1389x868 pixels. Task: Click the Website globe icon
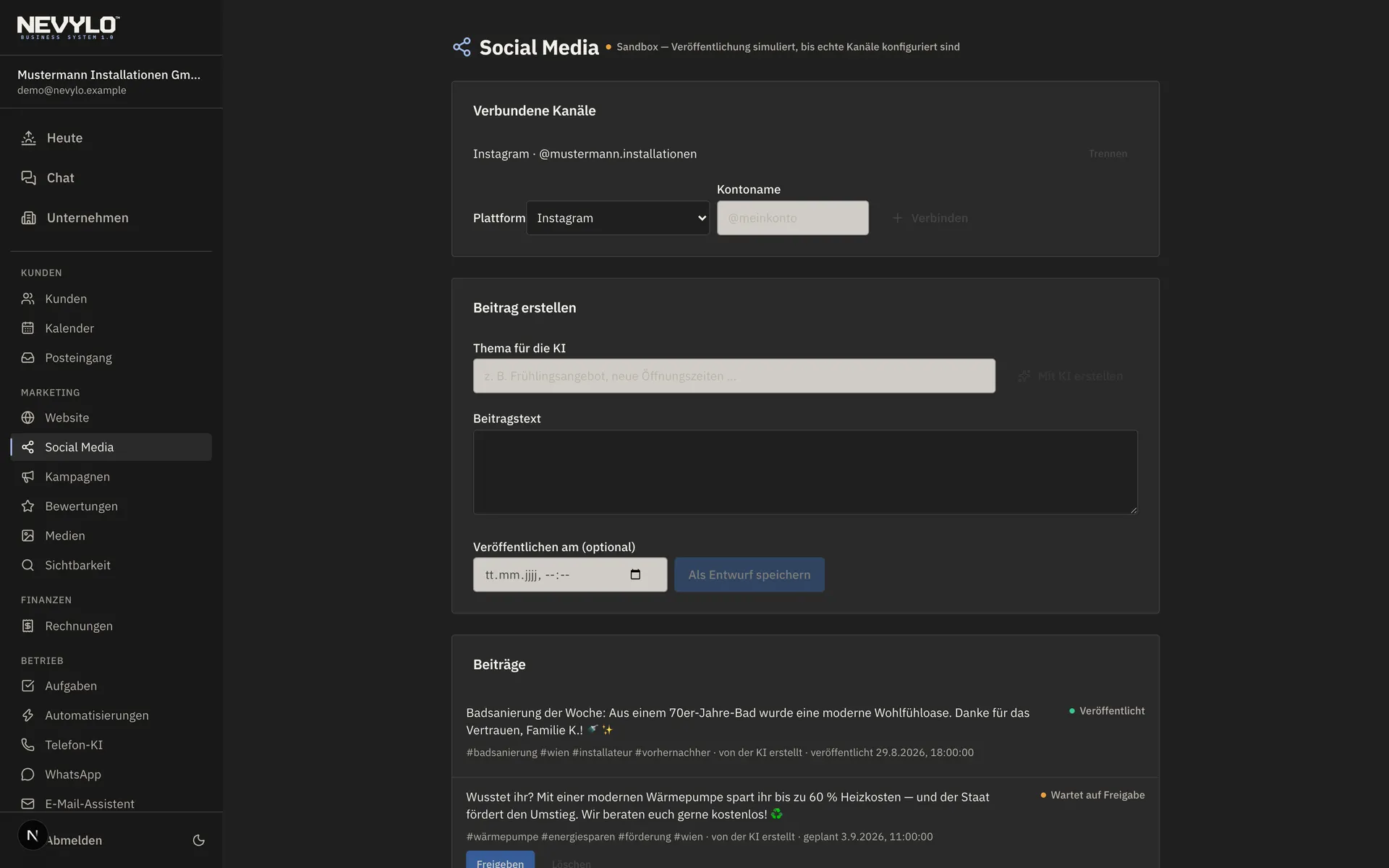click(x=27, y=417)
